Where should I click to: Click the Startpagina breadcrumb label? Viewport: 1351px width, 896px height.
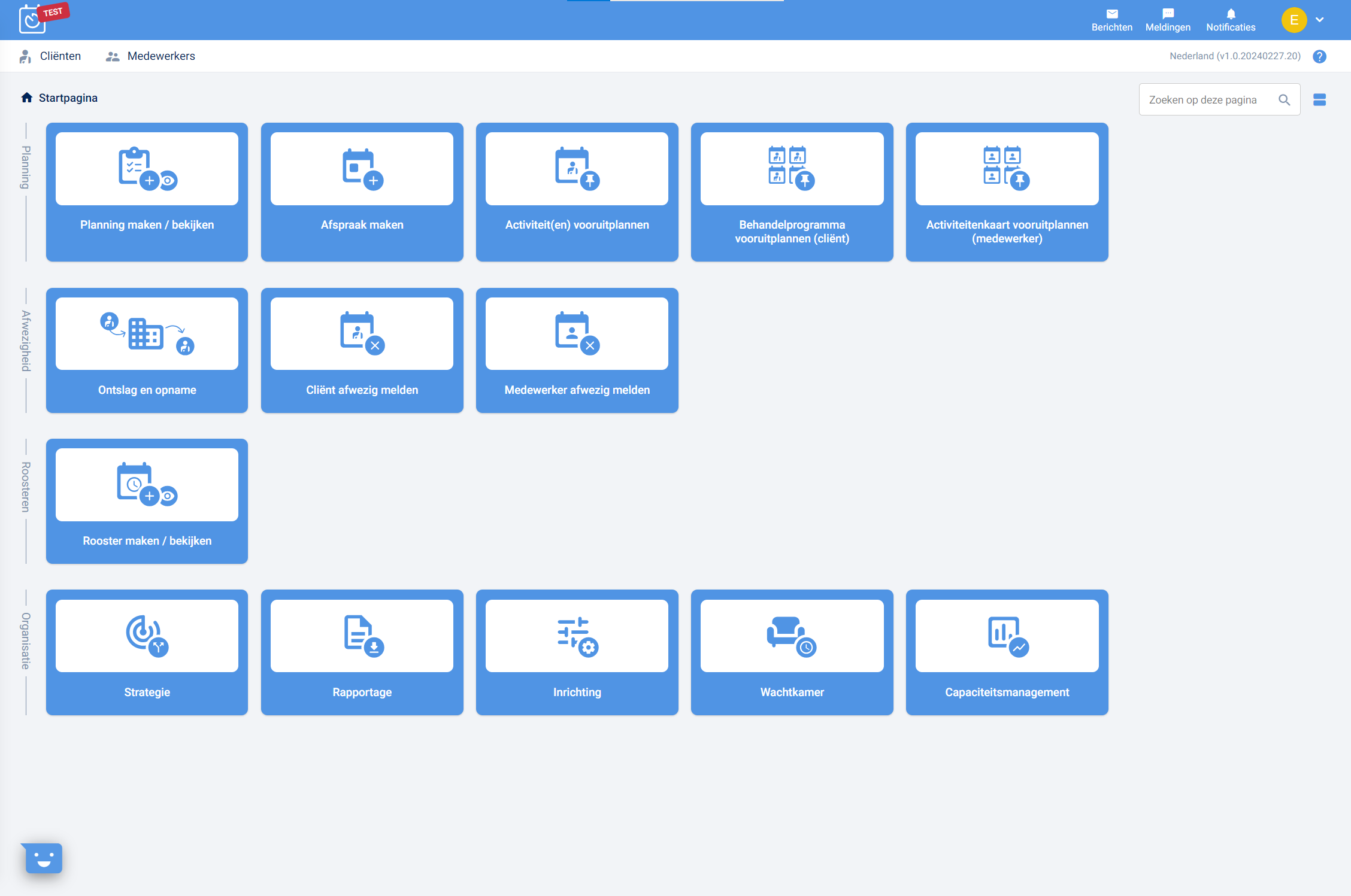pos(68,98)
